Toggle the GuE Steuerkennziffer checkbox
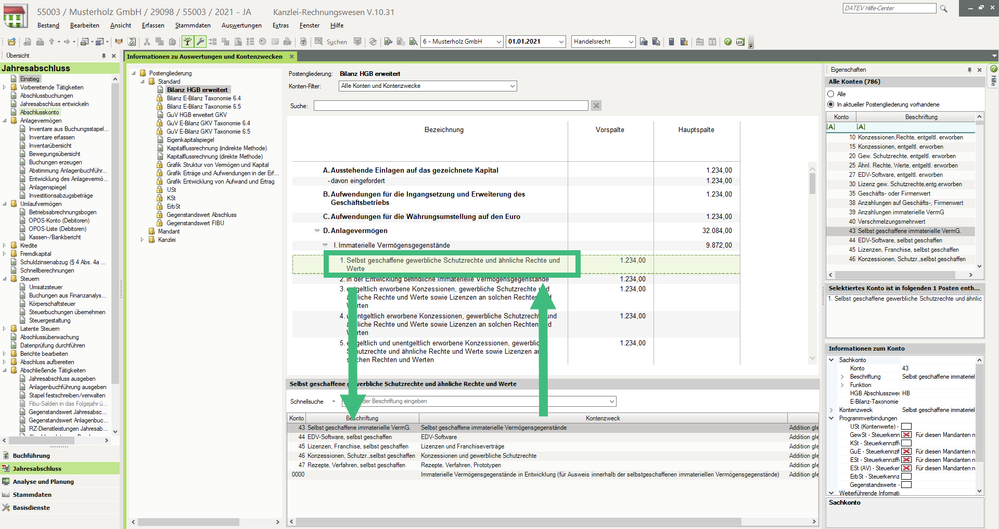Screen dimensions: 999x529 click(x=906, y=451)
